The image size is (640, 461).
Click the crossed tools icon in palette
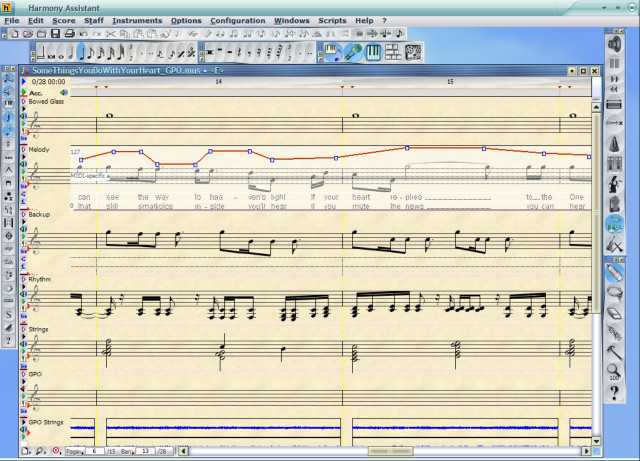[614, 245]
